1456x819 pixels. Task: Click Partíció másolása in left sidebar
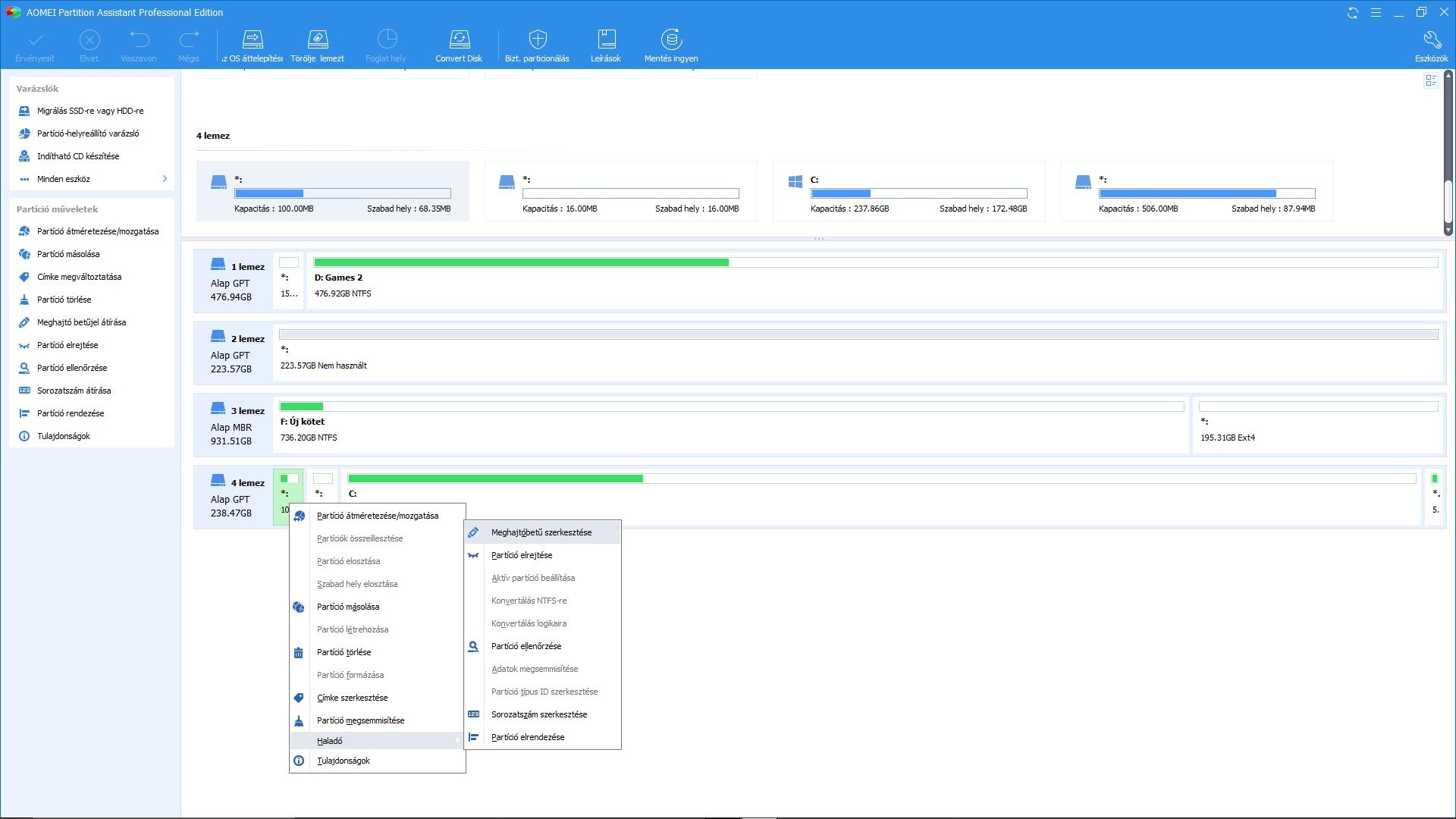coord(68,254)
